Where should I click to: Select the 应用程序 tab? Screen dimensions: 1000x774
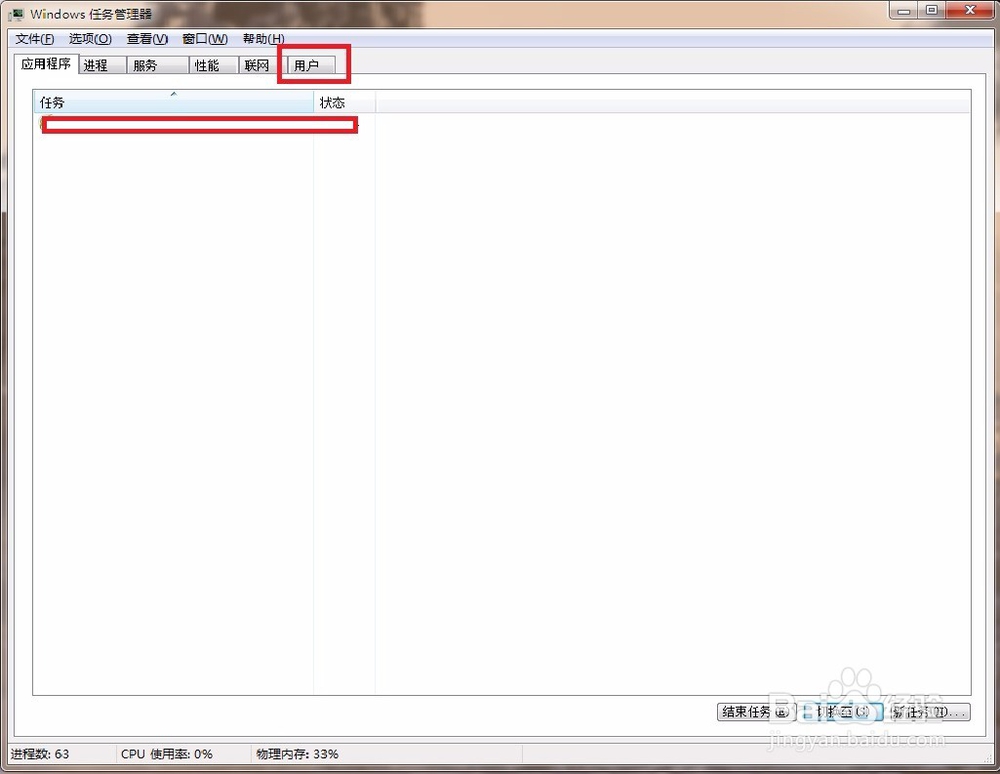click(45, 63)
